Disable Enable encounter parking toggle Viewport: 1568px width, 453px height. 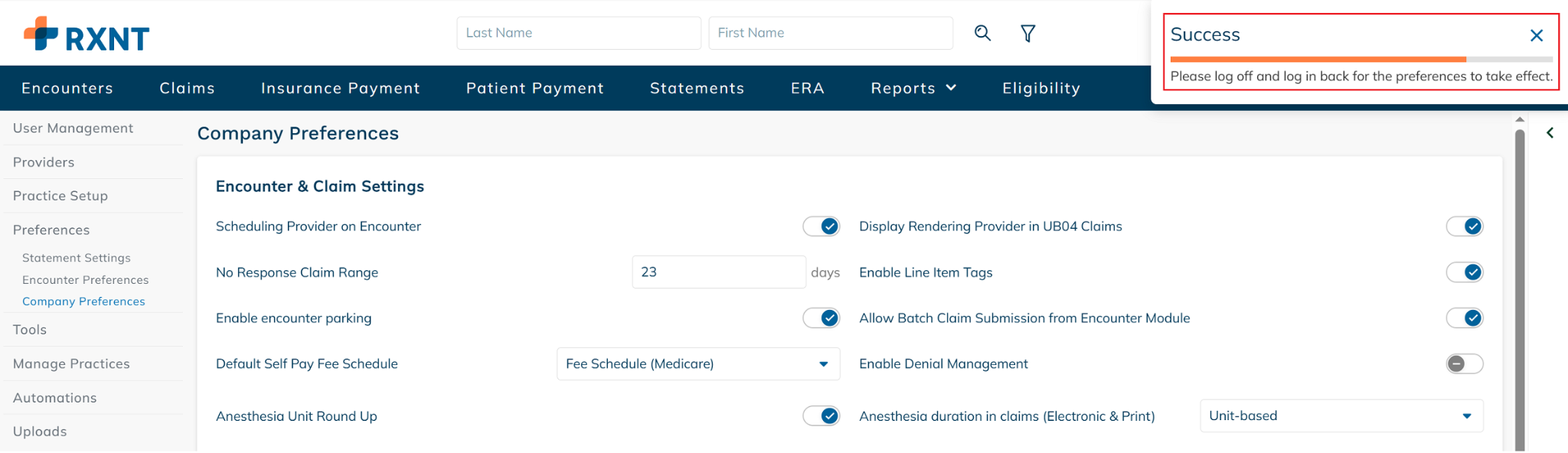tap(822, 318)
